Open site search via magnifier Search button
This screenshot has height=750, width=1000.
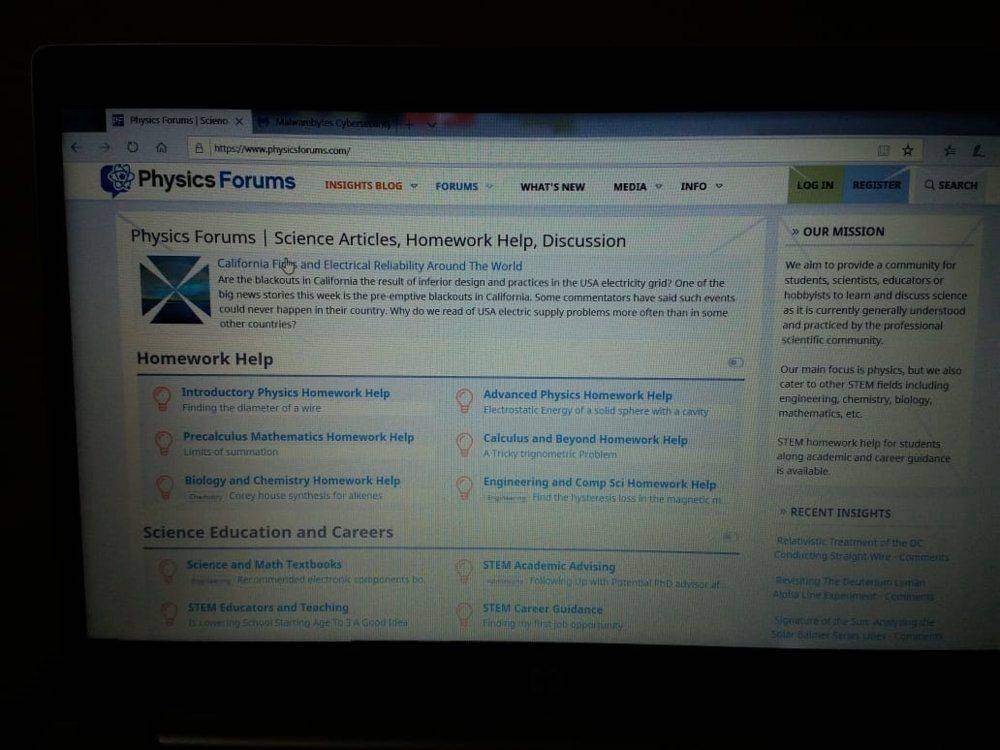(x=950, y=185)
